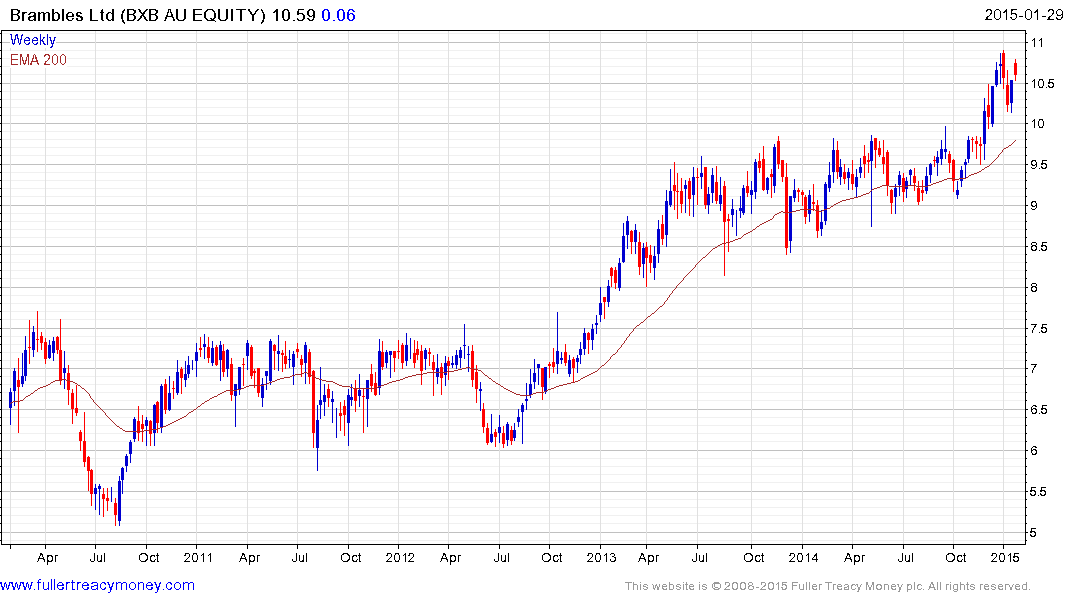Click the chart title Brambles Ltd (BXB AU EQUITY)
1075x600 pixels.
(x=137, y=15)
